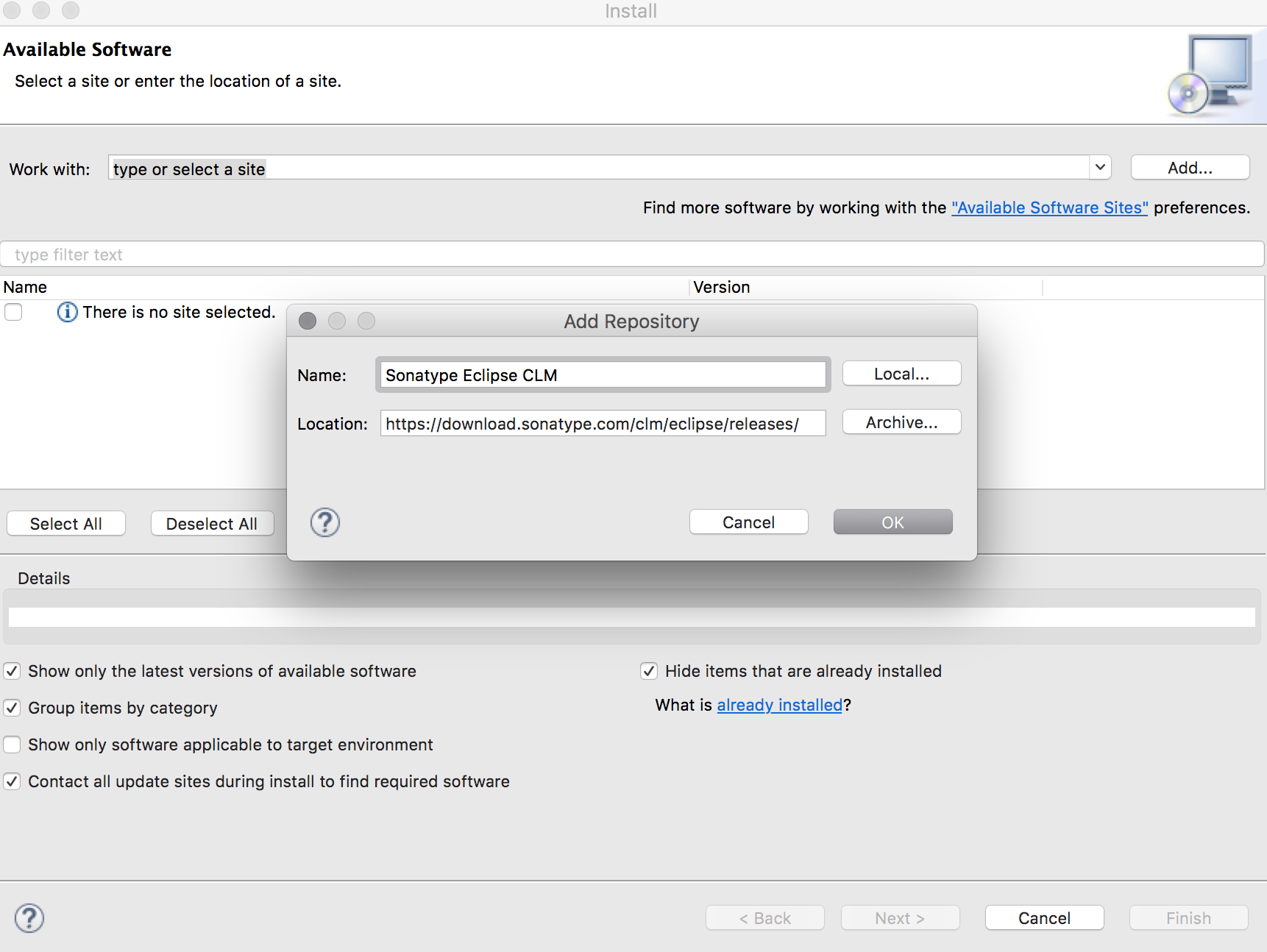Viewport: 1267px width, 952px height.
Task: Click the Details text area
Action: [632, 617]
